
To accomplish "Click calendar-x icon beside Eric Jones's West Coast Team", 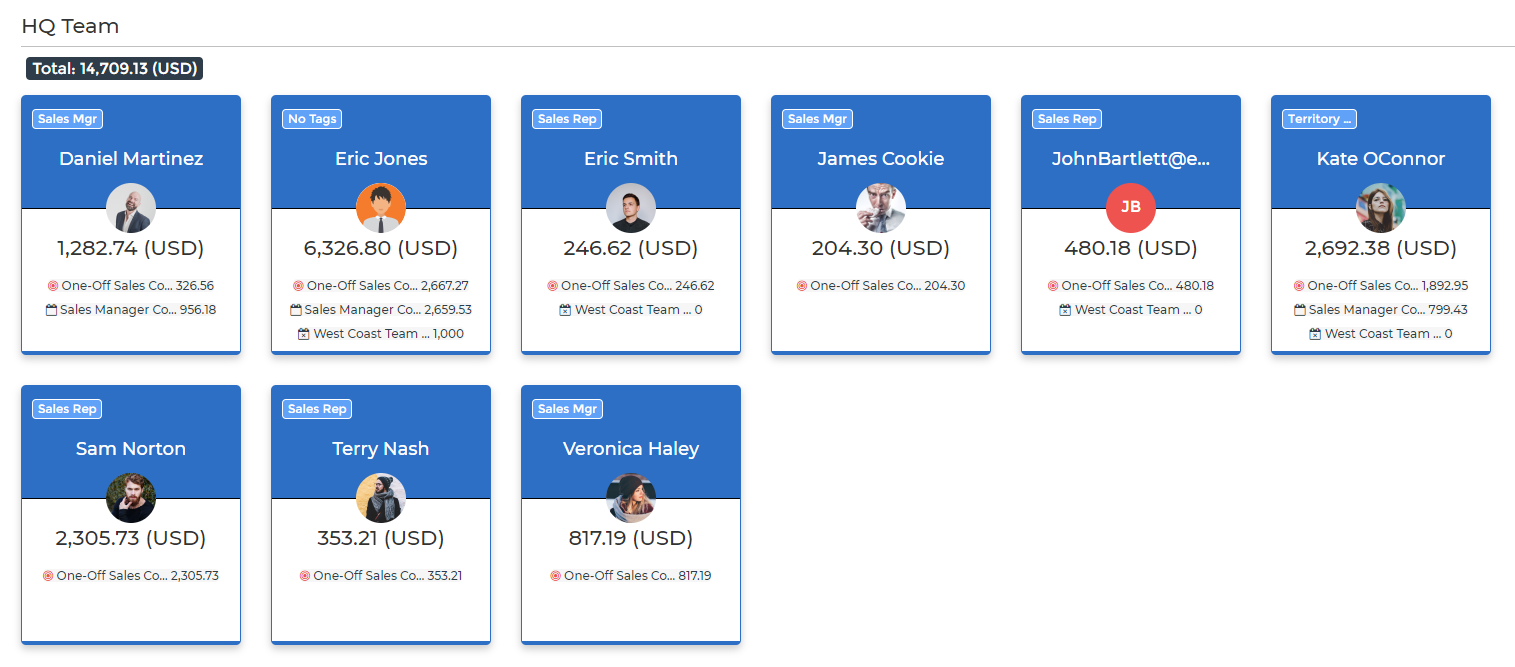I will (x=304, y=334).
